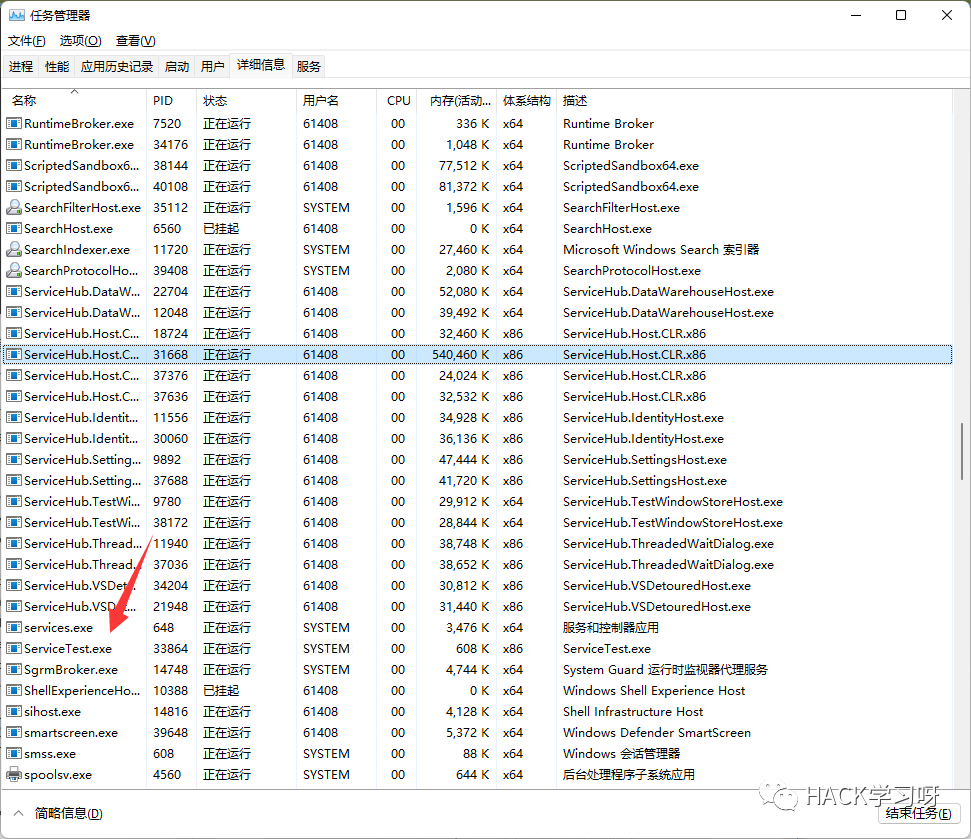
Task: Click the 结束任务(E) button
Action: click(x=918, y=813)
